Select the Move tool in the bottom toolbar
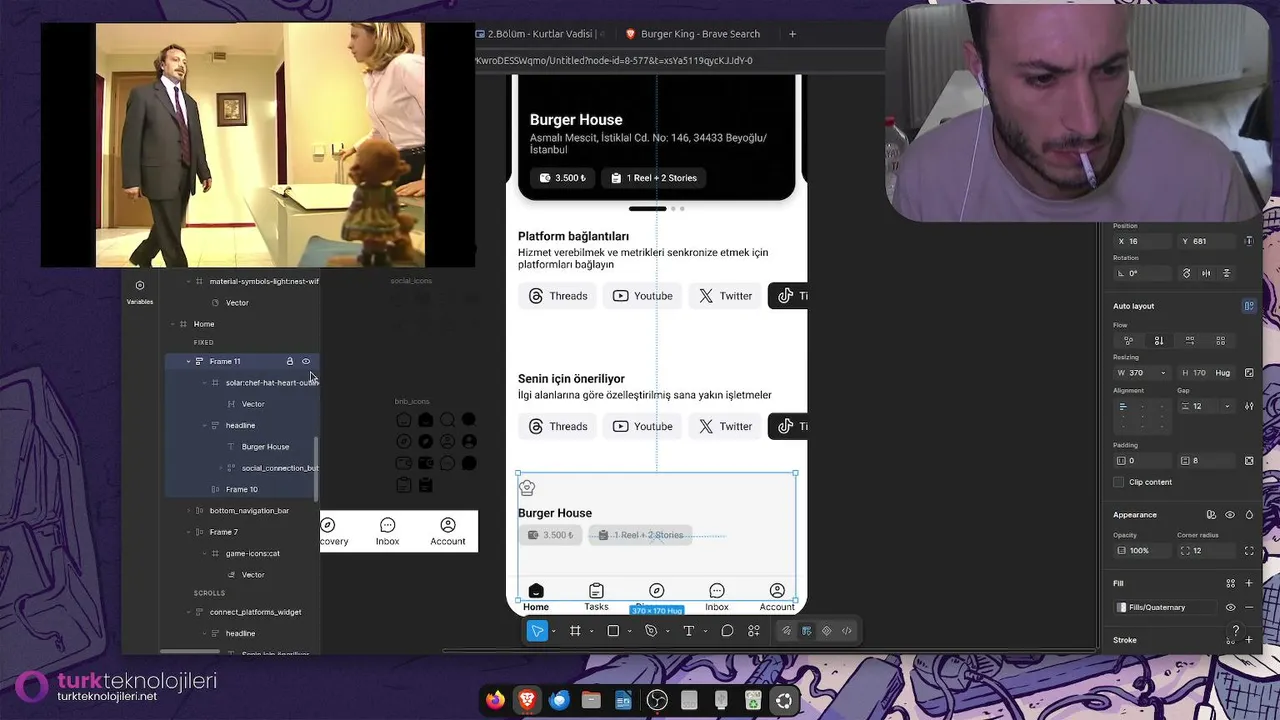 (537, 631)
